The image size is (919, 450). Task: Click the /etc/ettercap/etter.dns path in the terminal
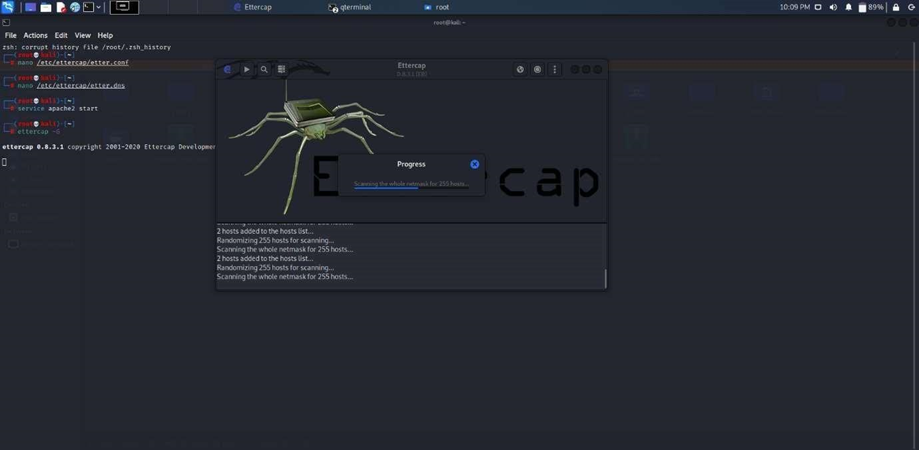(x=81, y=86)
